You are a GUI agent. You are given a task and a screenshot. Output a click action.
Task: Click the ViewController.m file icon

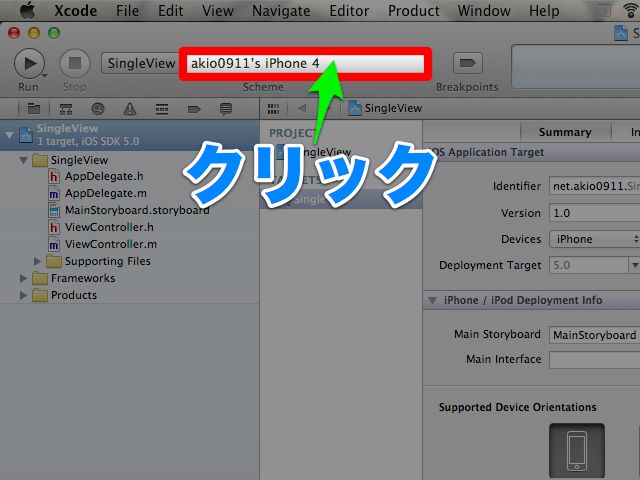click(53, 244)
